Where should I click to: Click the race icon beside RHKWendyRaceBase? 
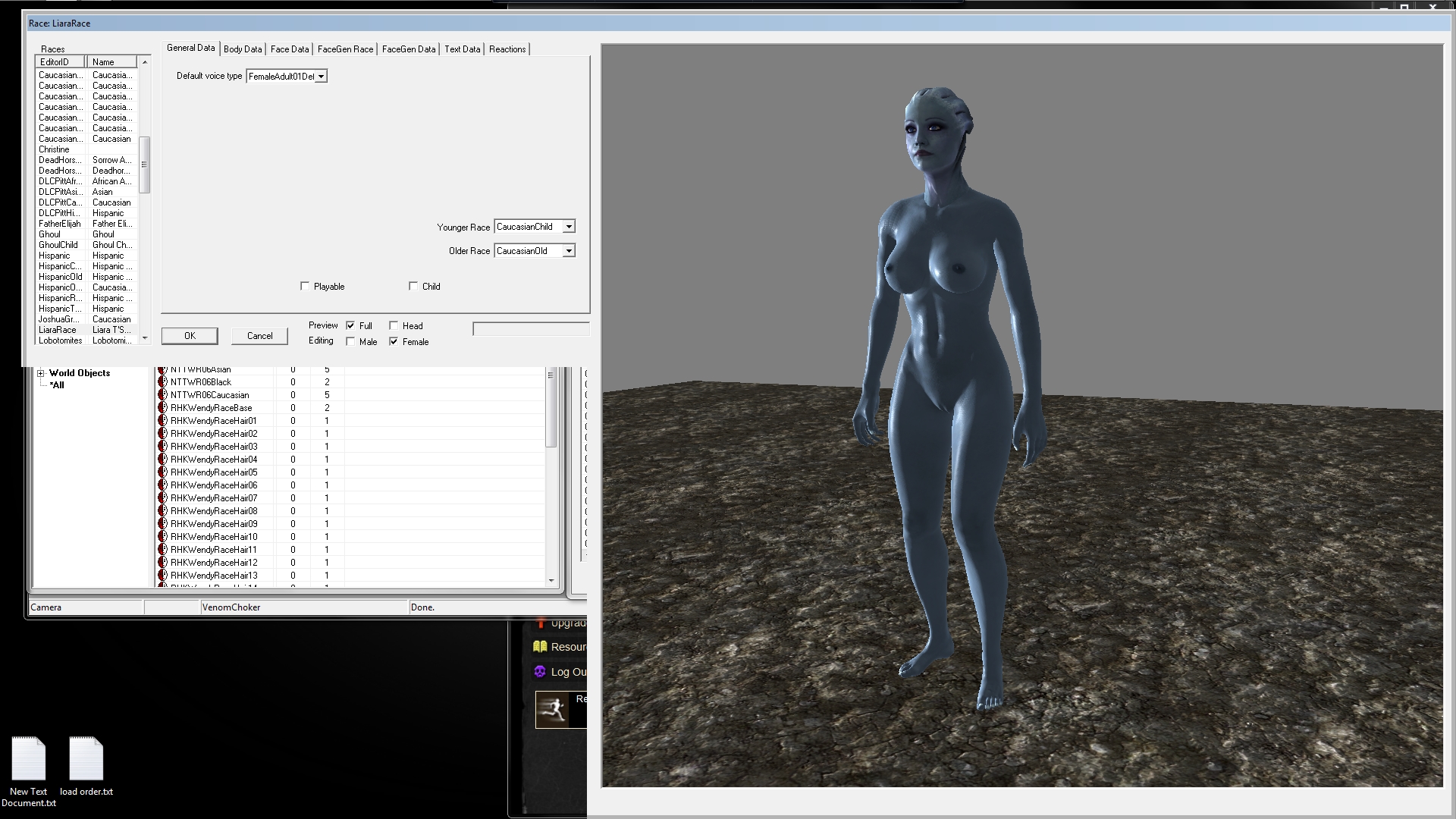pyautogui.click(x=162, y=408)
